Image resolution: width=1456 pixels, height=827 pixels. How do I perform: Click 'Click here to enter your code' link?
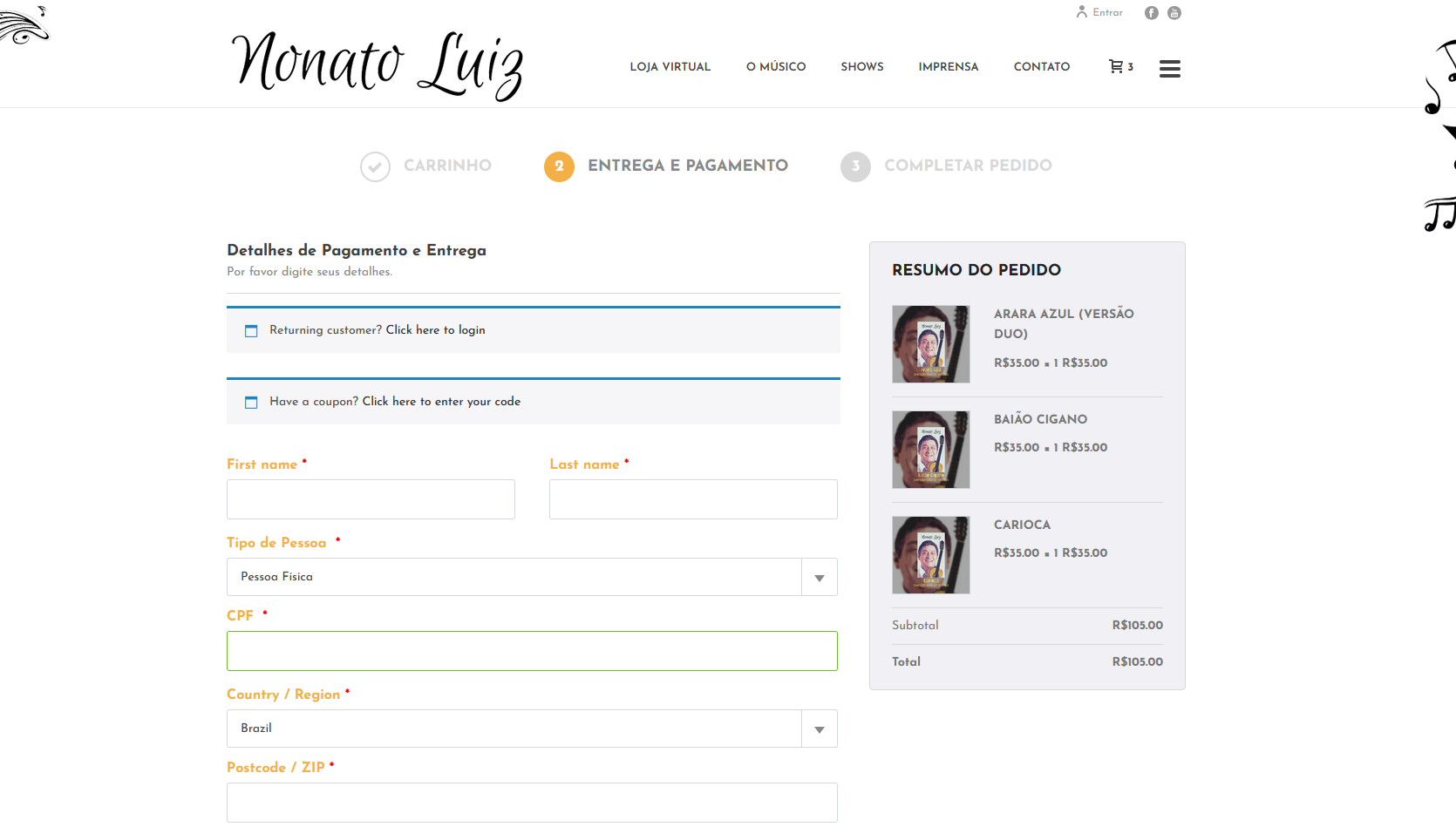(x=441, y=402)
